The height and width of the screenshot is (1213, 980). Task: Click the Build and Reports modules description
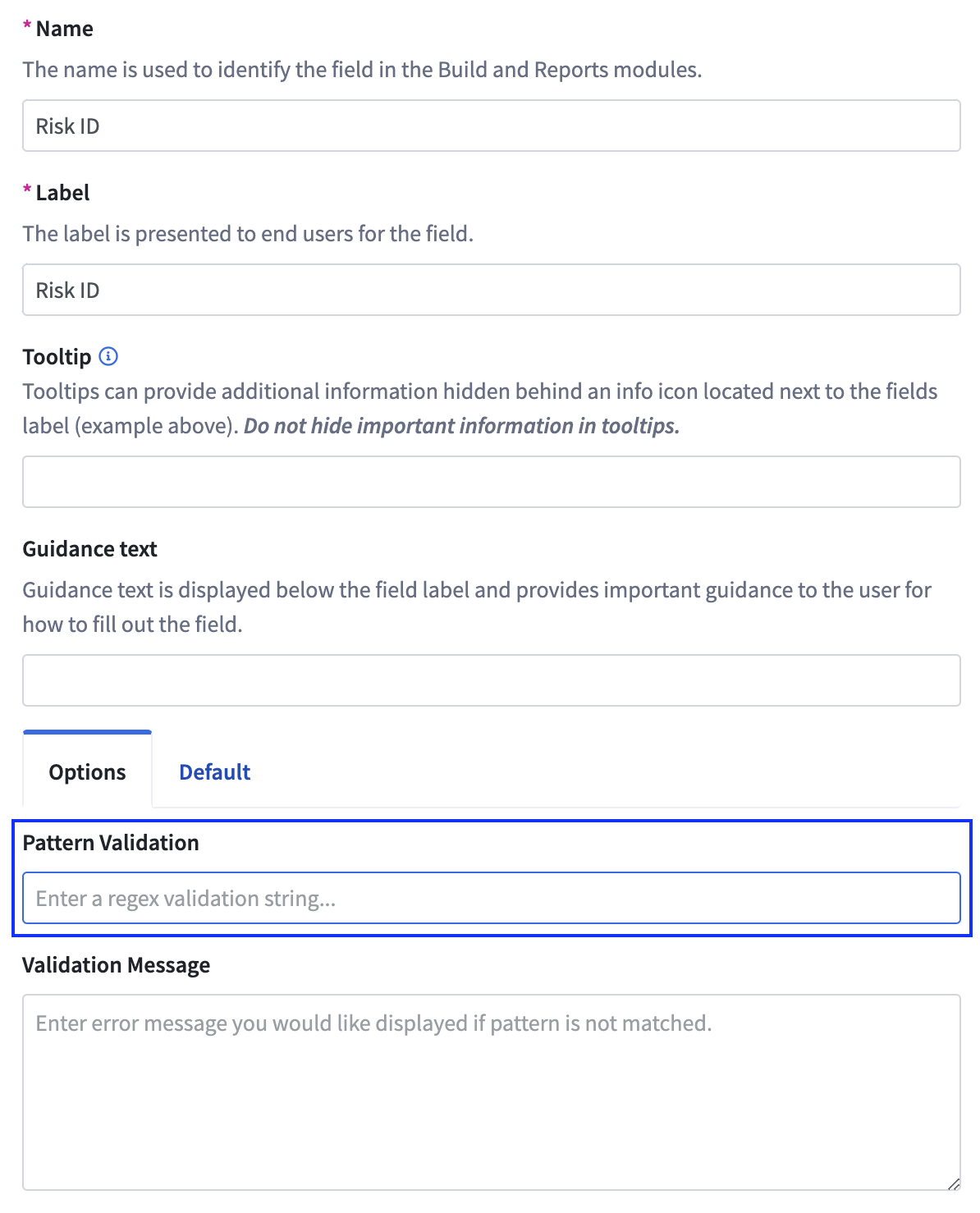pyautogui.click(x=362, y=70)
